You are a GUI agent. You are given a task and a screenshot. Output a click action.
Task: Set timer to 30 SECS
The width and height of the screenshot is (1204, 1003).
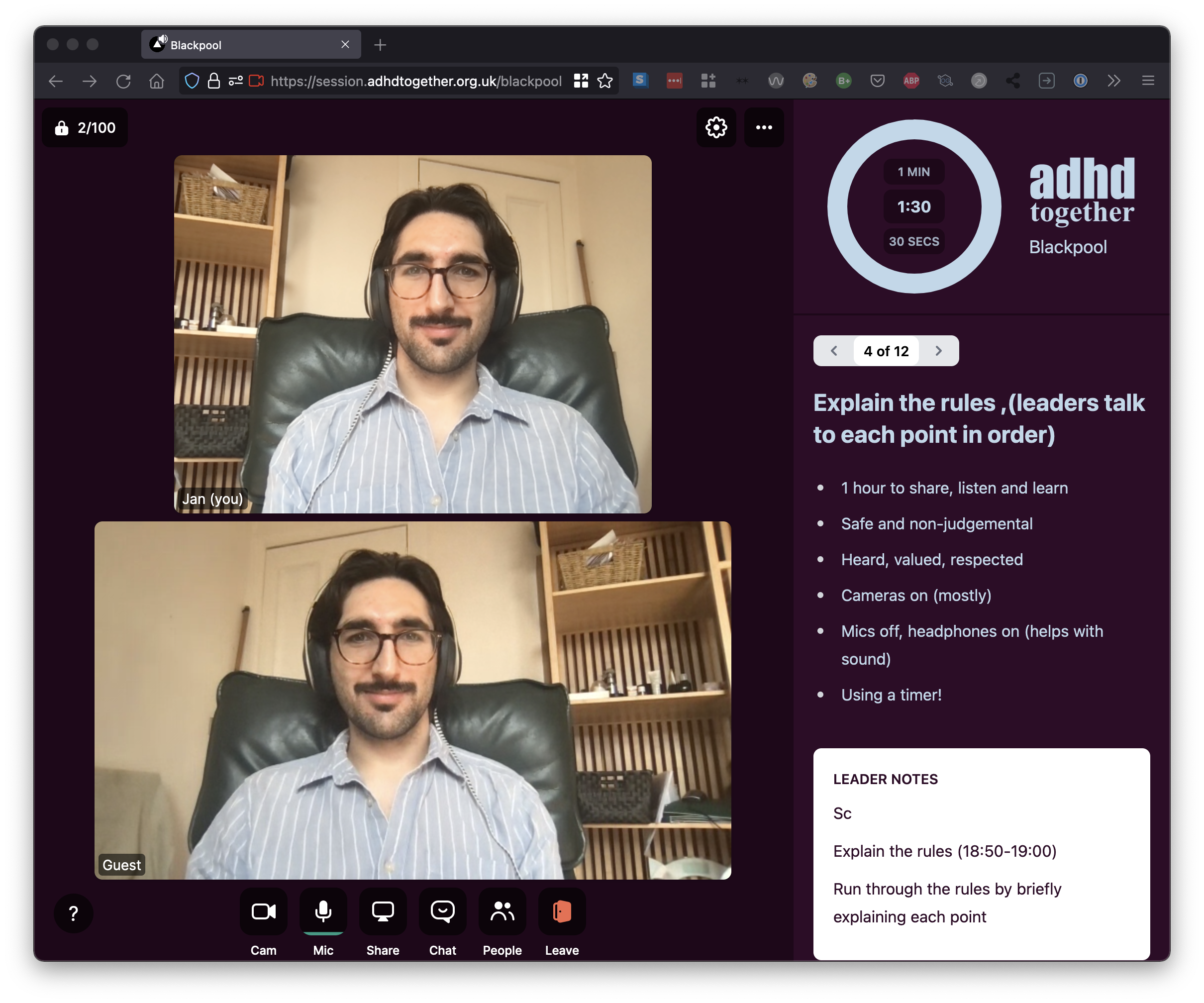pyautogui.click(x=913, y=241)
